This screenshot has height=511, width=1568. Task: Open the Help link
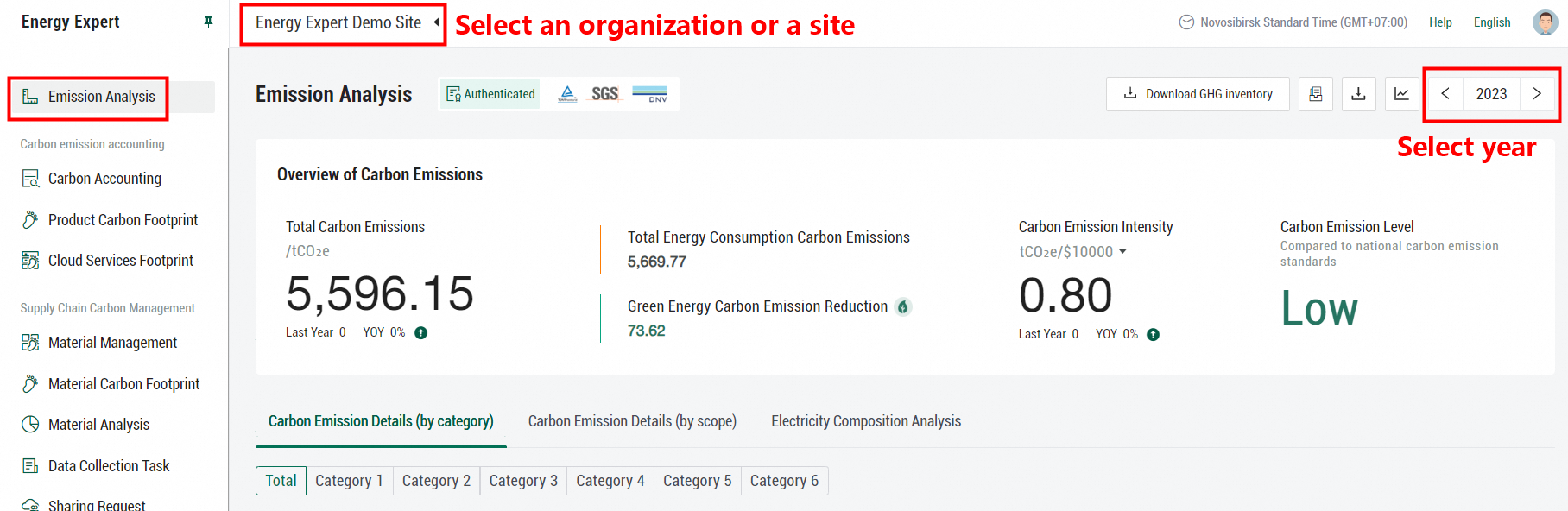point(1440,22)
